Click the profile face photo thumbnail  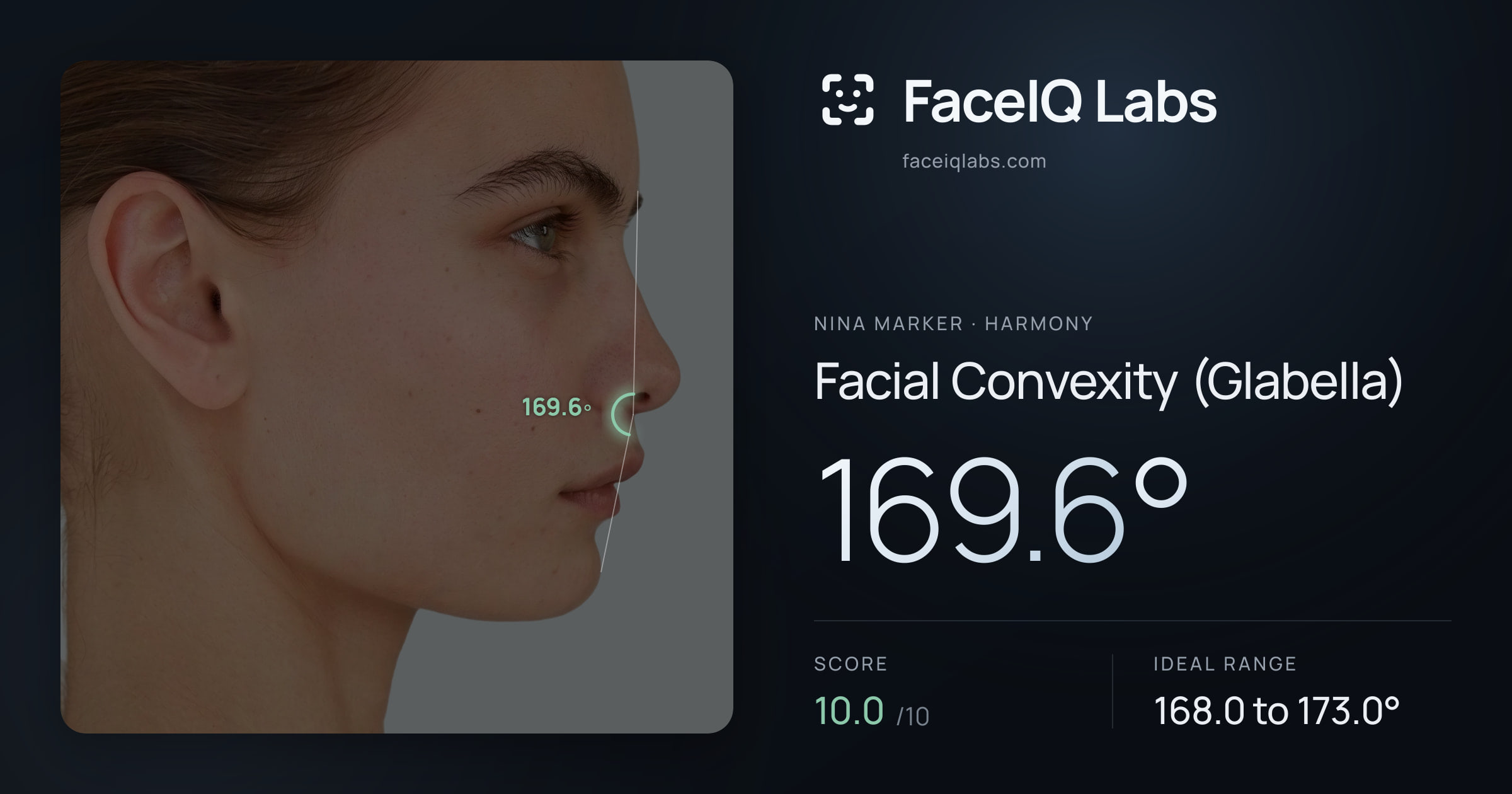397,397
